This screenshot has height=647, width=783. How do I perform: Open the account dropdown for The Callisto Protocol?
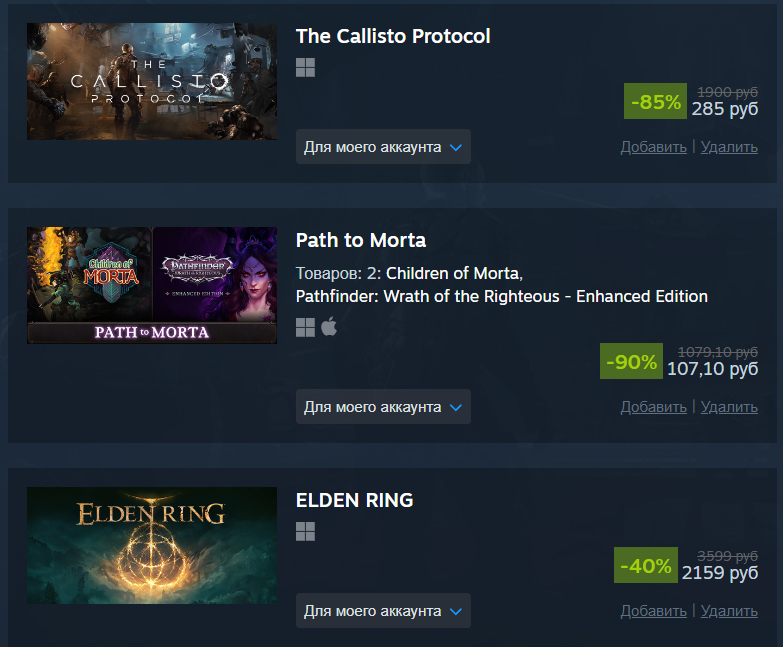tap(383, 147)
